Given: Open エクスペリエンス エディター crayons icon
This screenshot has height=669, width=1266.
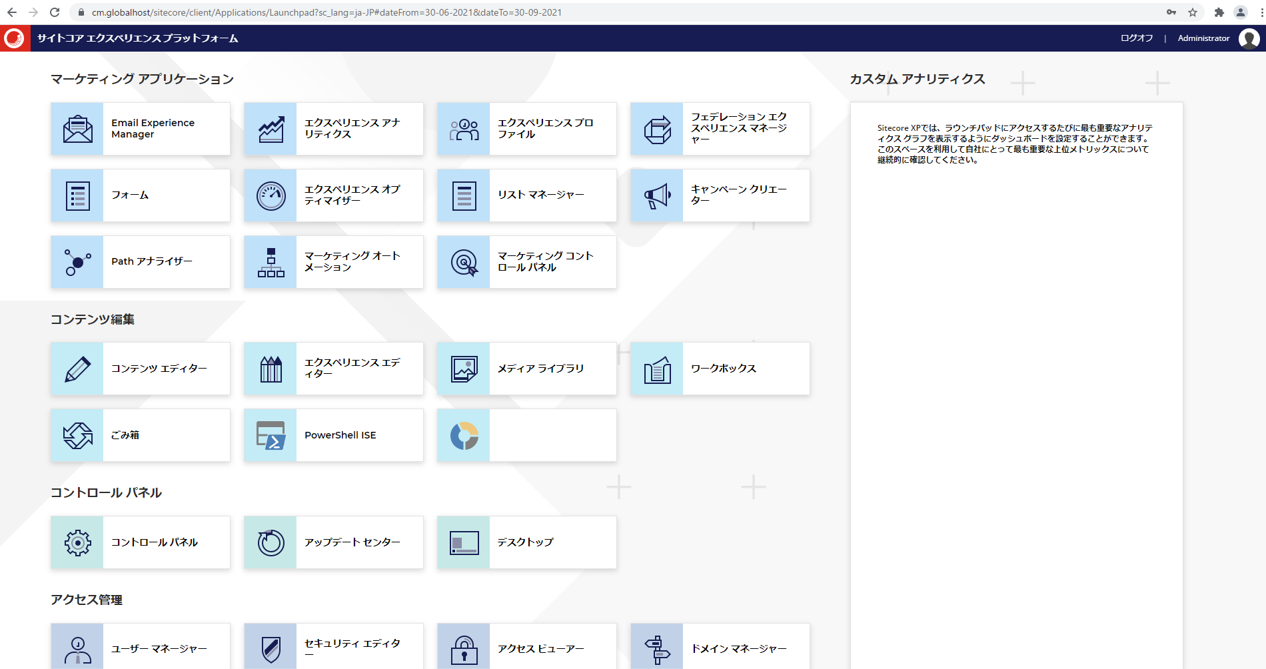Looking at the screenshot, I should (x=270, y=369).
